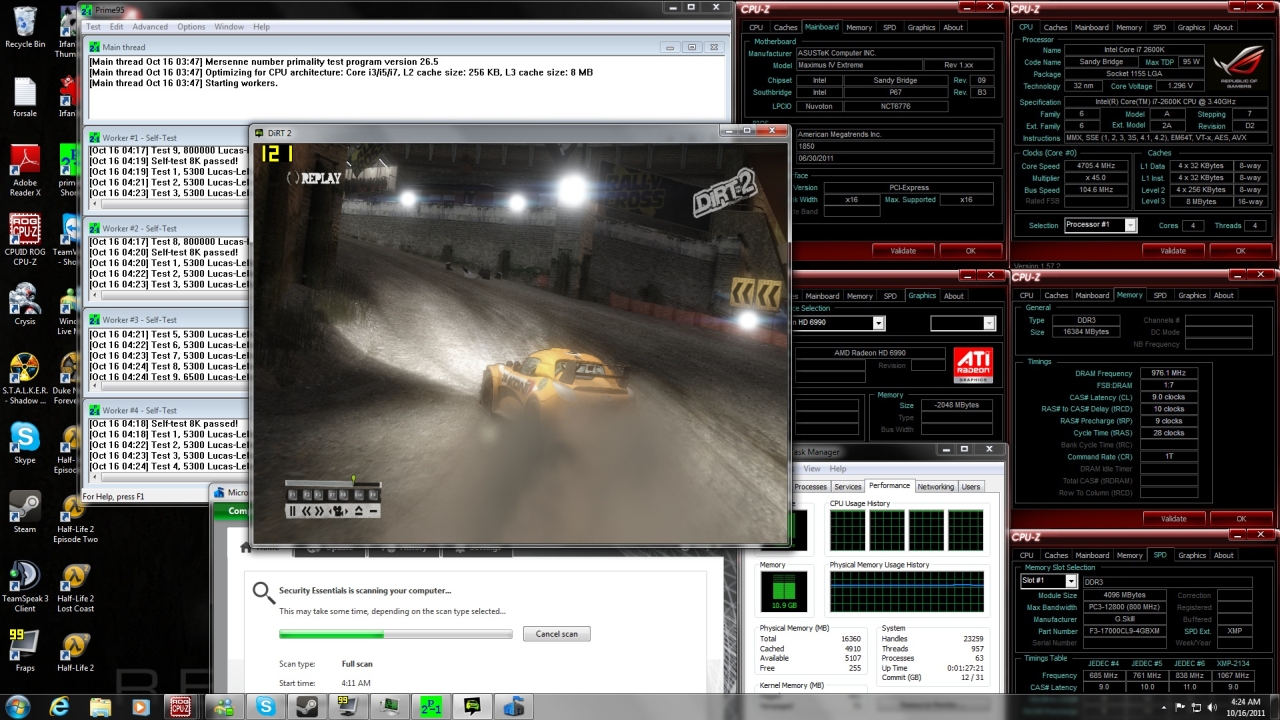Open TeamSpeak 3 Client desktop shortcut
Screen dimensions: 1280x720
25,587
